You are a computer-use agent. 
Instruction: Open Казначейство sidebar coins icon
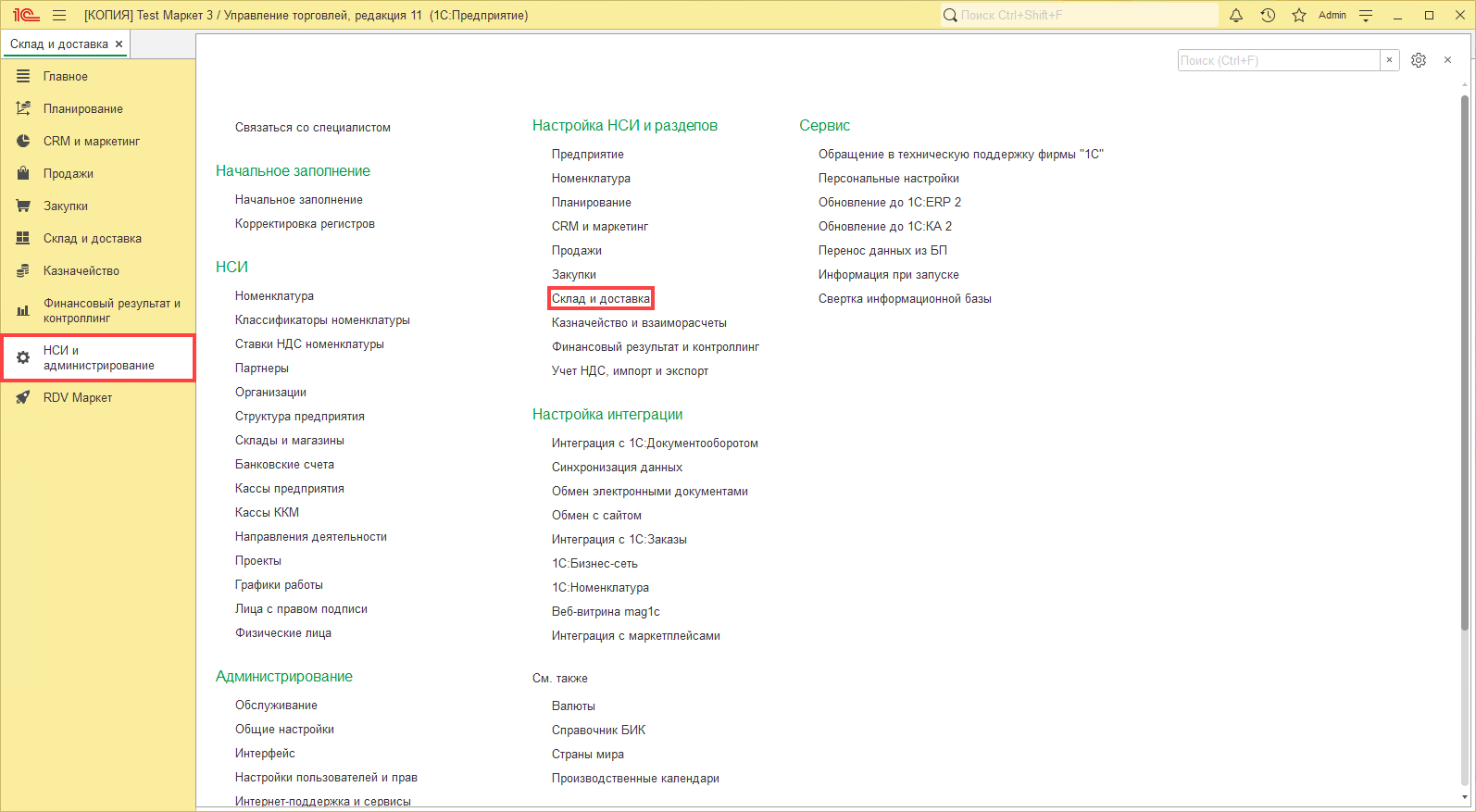[x=23, y=270]
